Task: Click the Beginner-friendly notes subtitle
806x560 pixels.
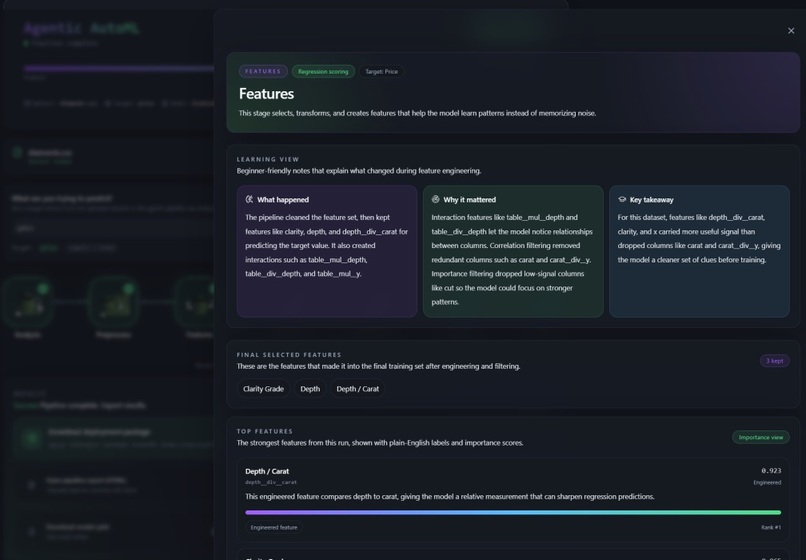Action: (359, 171)
